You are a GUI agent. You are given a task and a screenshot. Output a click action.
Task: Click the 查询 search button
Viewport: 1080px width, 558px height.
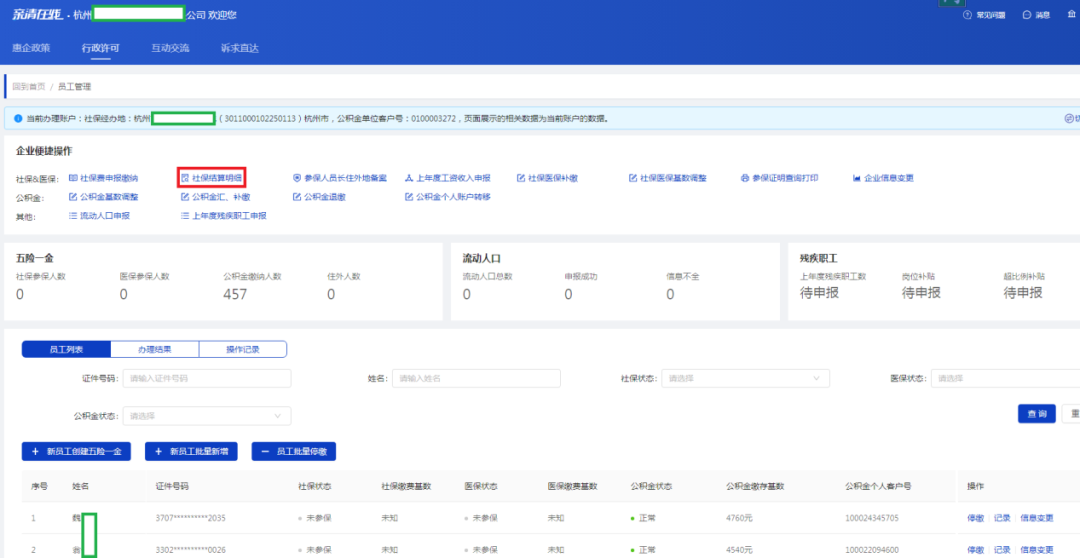[x=1037, y=414]
